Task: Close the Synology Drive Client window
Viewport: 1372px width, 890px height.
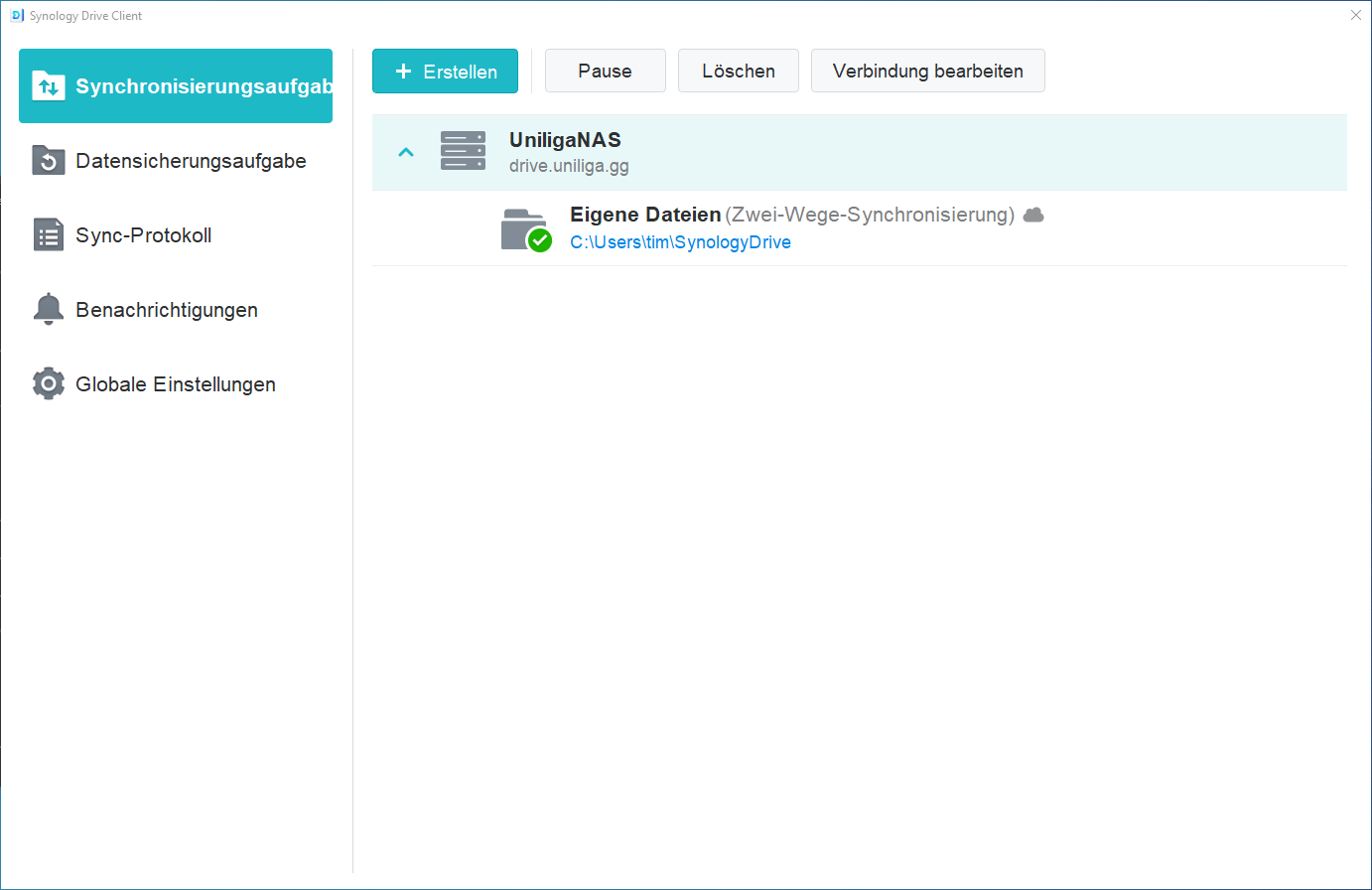Action: pyautogui.click(x=1355, y=15)
